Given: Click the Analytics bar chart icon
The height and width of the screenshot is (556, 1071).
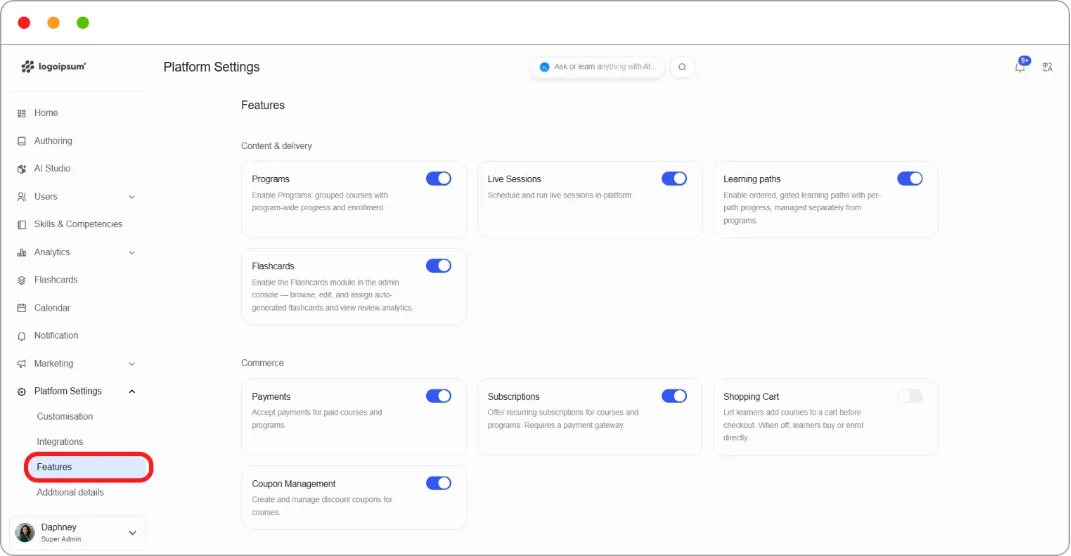Looking at the screenshot, I should (x=22, y=253).
